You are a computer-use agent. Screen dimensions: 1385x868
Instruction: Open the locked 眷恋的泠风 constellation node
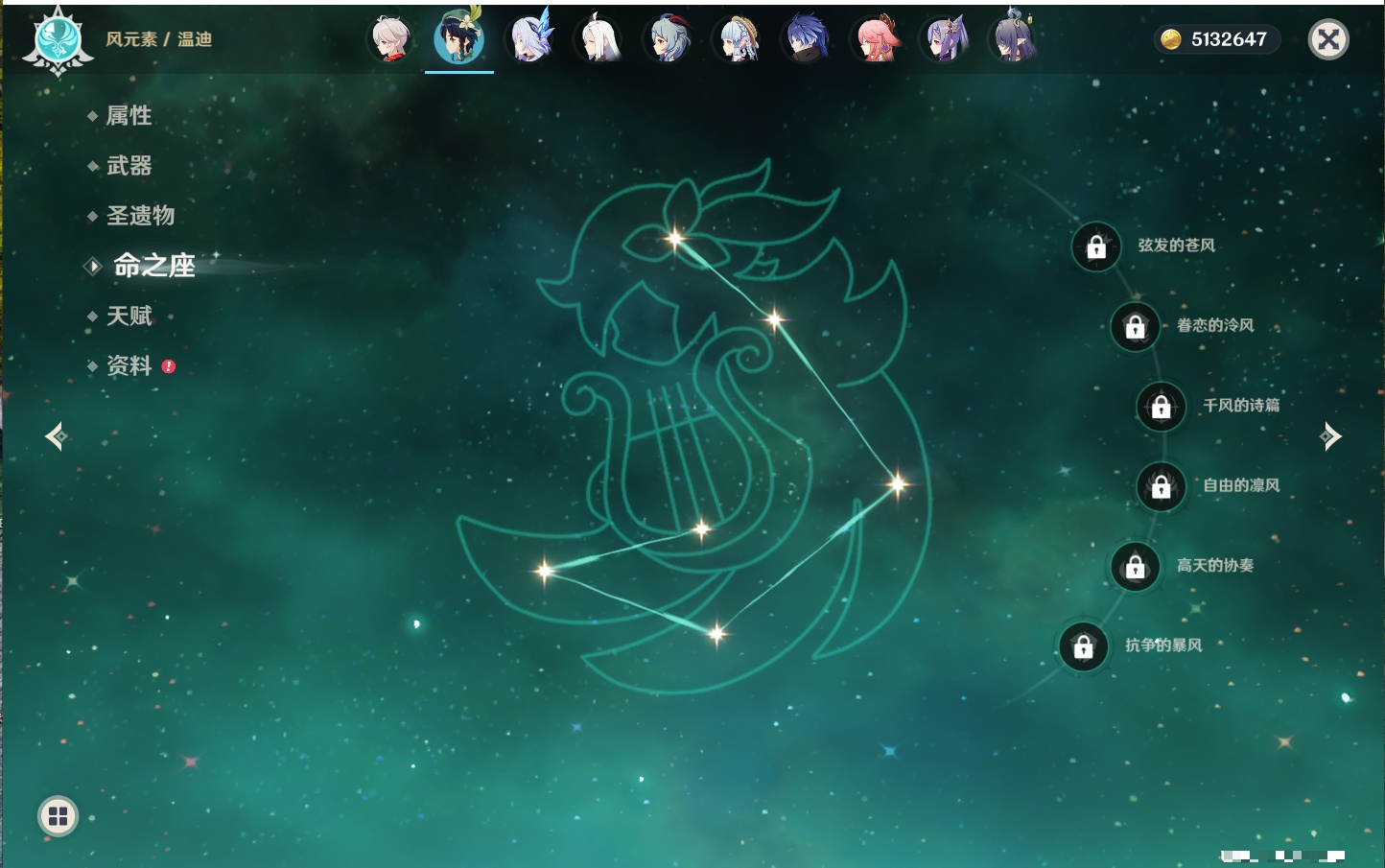[1135, 327]
